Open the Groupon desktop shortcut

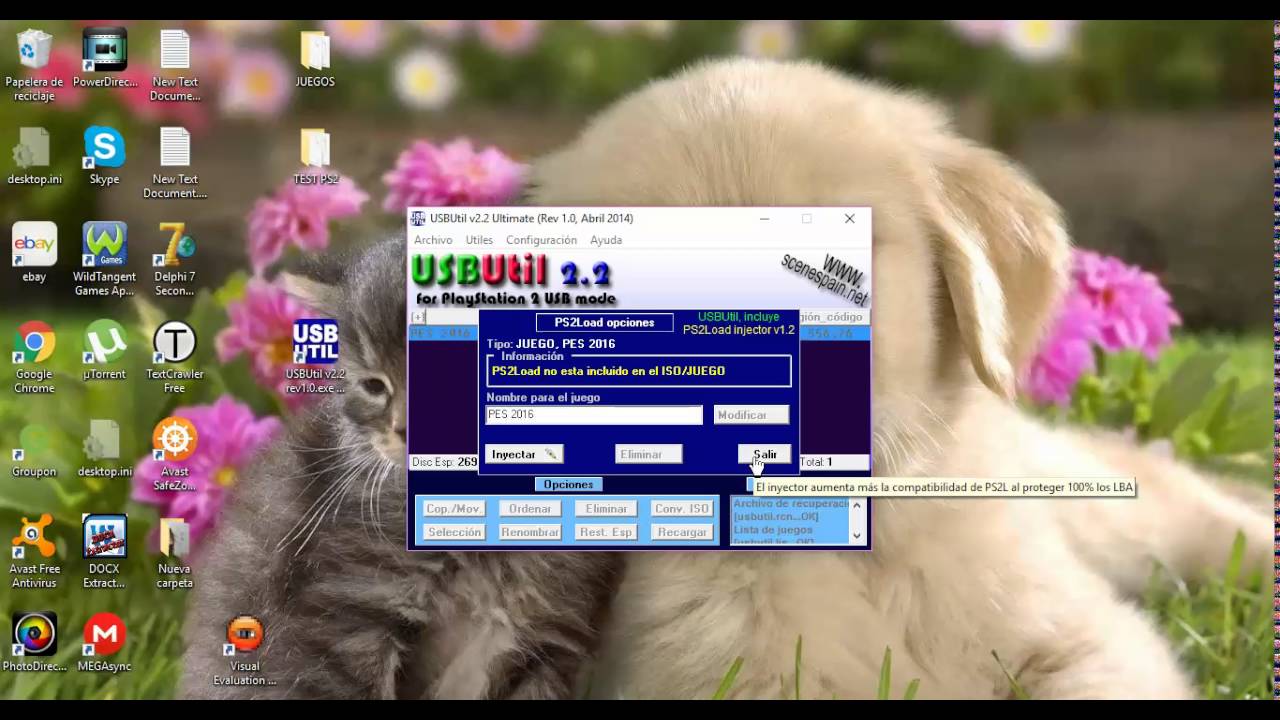[34, 448]
